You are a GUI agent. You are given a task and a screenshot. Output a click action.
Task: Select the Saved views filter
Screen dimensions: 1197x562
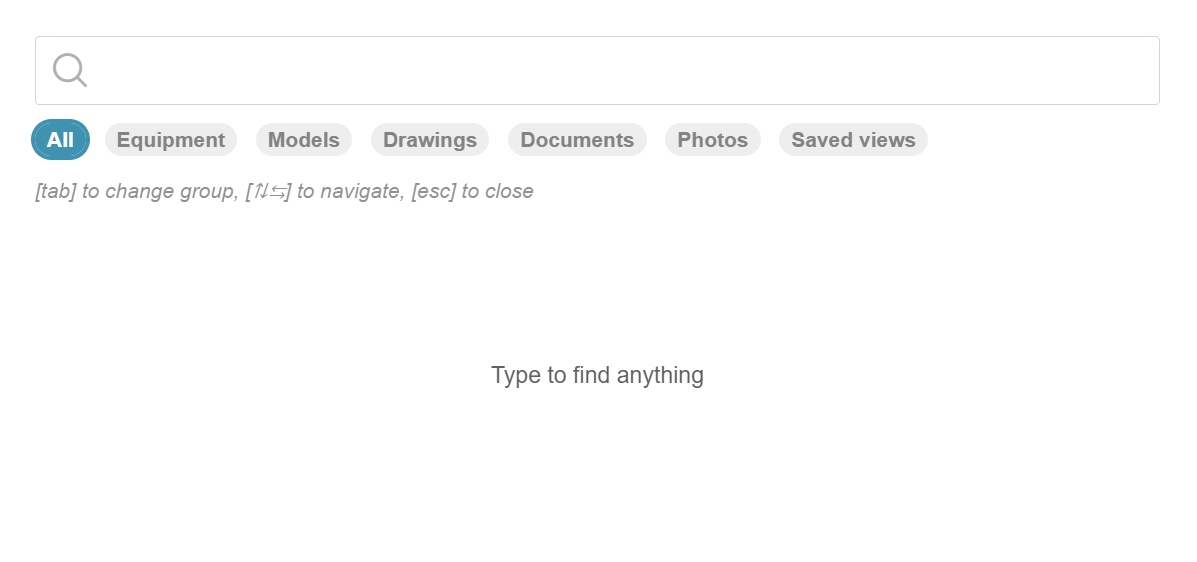click(x=853, y=140)
